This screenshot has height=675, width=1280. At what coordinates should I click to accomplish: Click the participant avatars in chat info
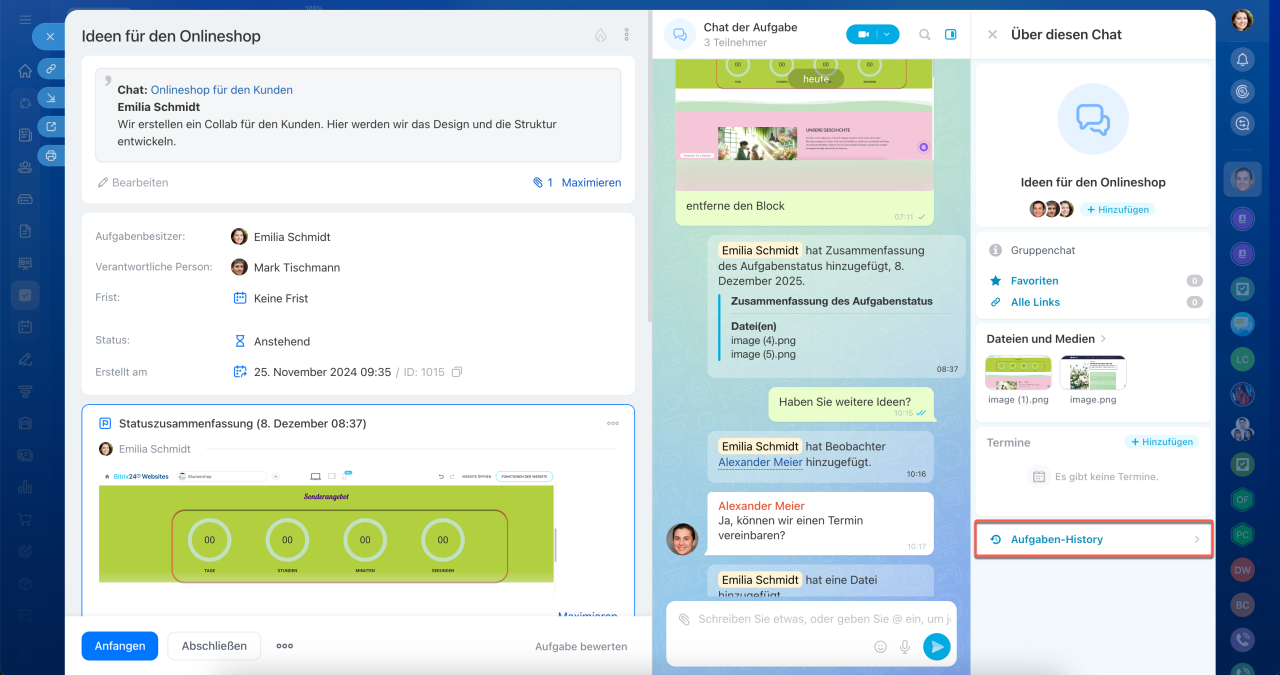pyautogui.click(x=1051, y=209)
